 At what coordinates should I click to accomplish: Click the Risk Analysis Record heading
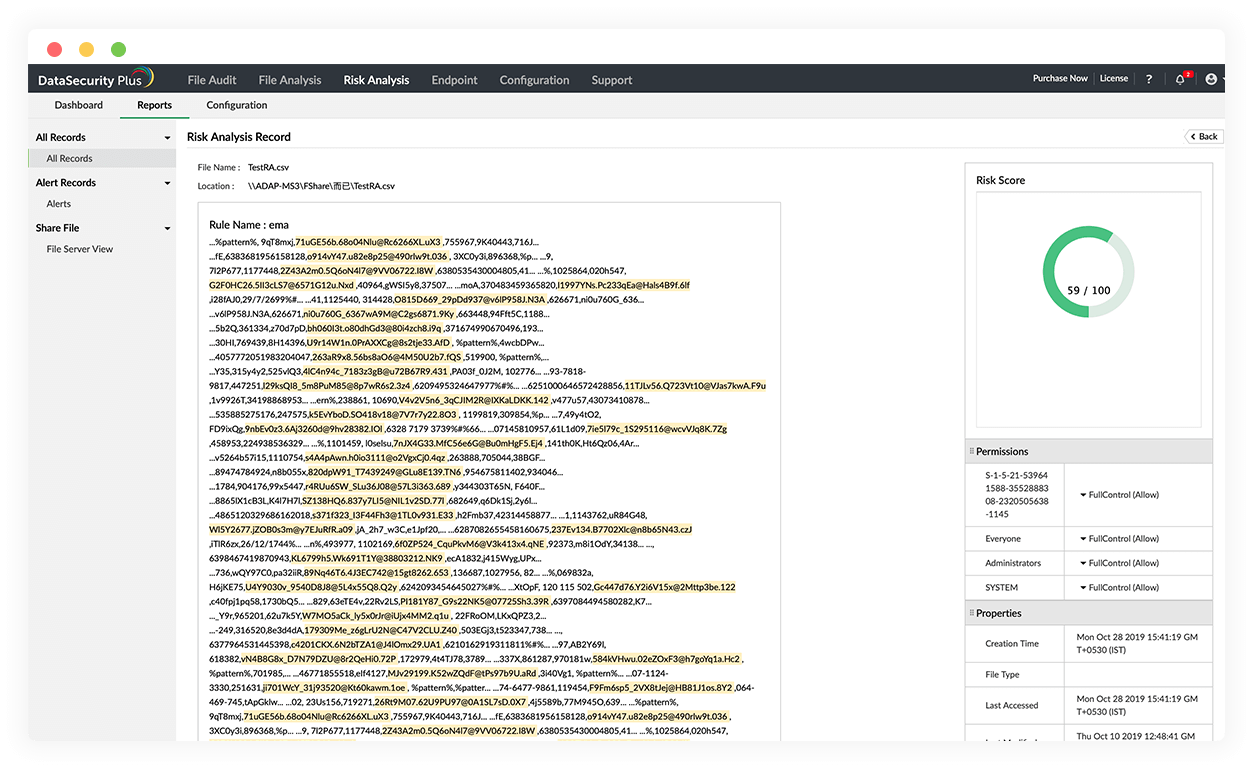pyautogui.click(x=239, y=137)
